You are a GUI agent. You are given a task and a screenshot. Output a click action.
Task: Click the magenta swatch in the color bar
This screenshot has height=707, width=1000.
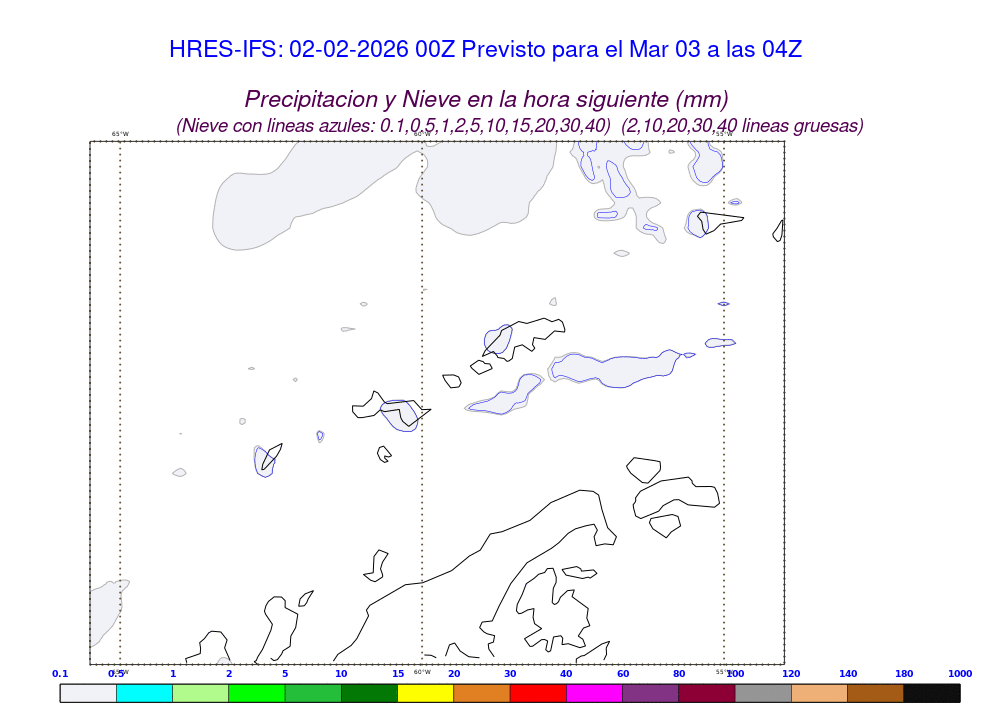(x=594, y=693)
